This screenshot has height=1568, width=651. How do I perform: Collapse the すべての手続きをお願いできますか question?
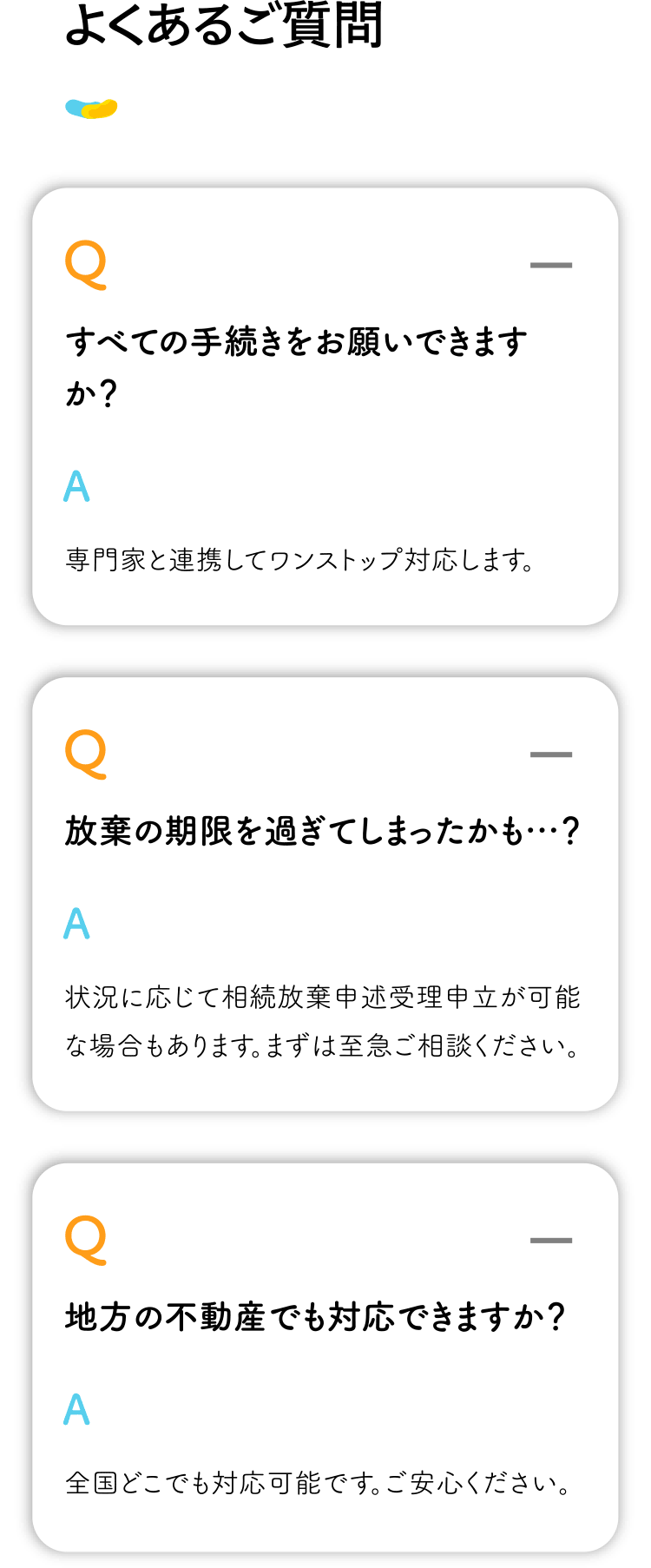coord(551,265)
